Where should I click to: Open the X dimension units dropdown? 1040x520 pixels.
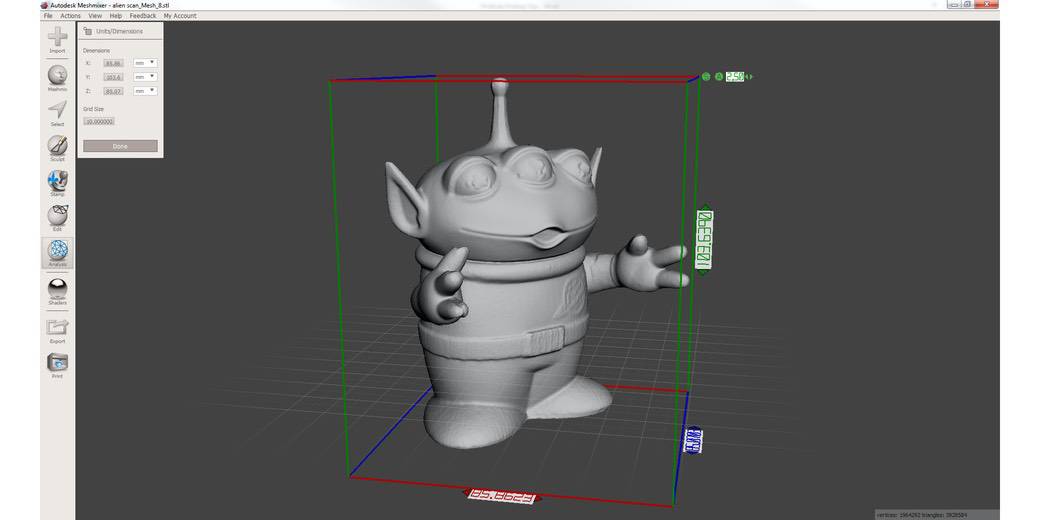[145, 63]
